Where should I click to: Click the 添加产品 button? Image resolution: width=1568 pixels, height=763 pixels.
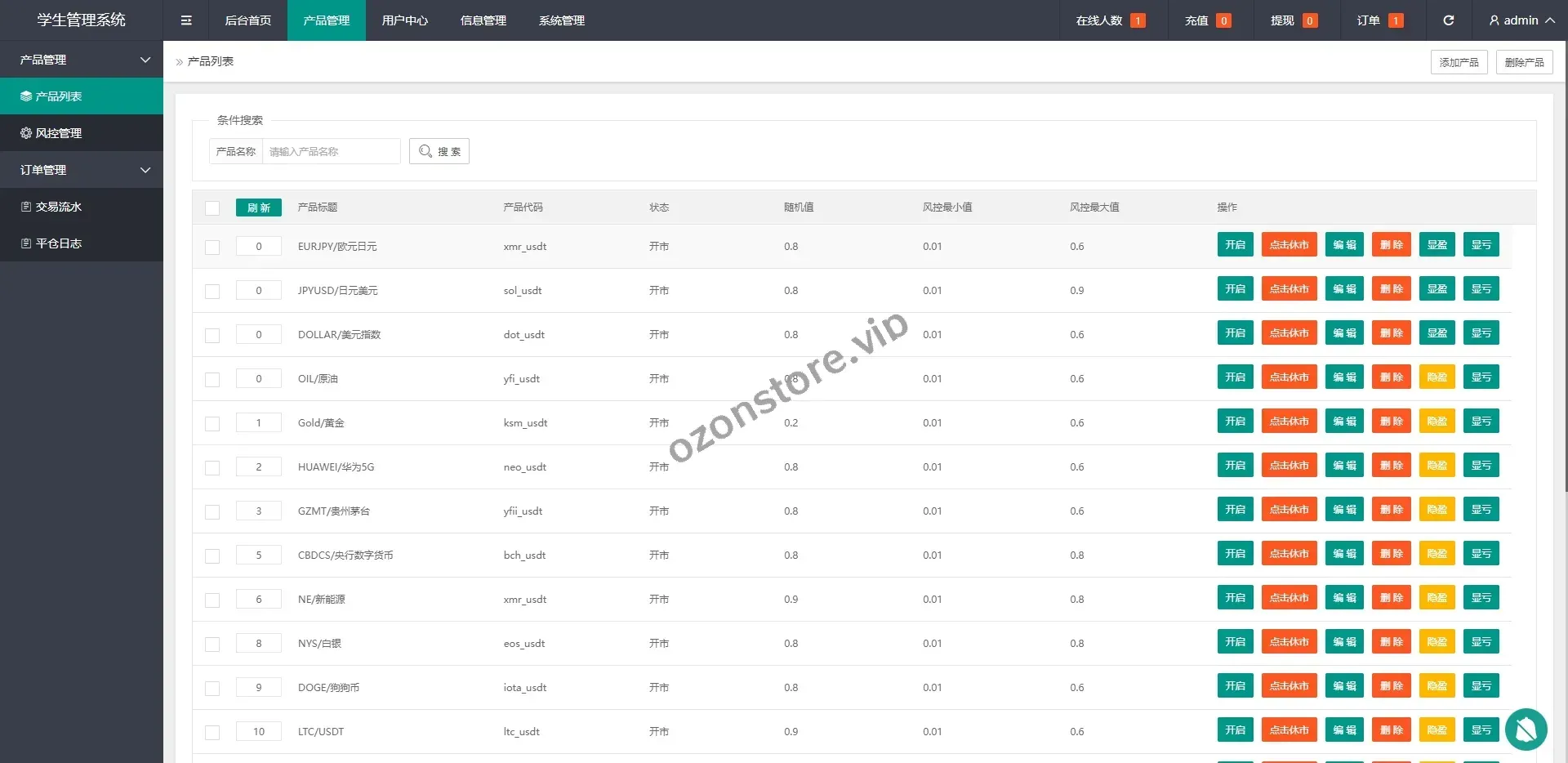[1459, 62]
